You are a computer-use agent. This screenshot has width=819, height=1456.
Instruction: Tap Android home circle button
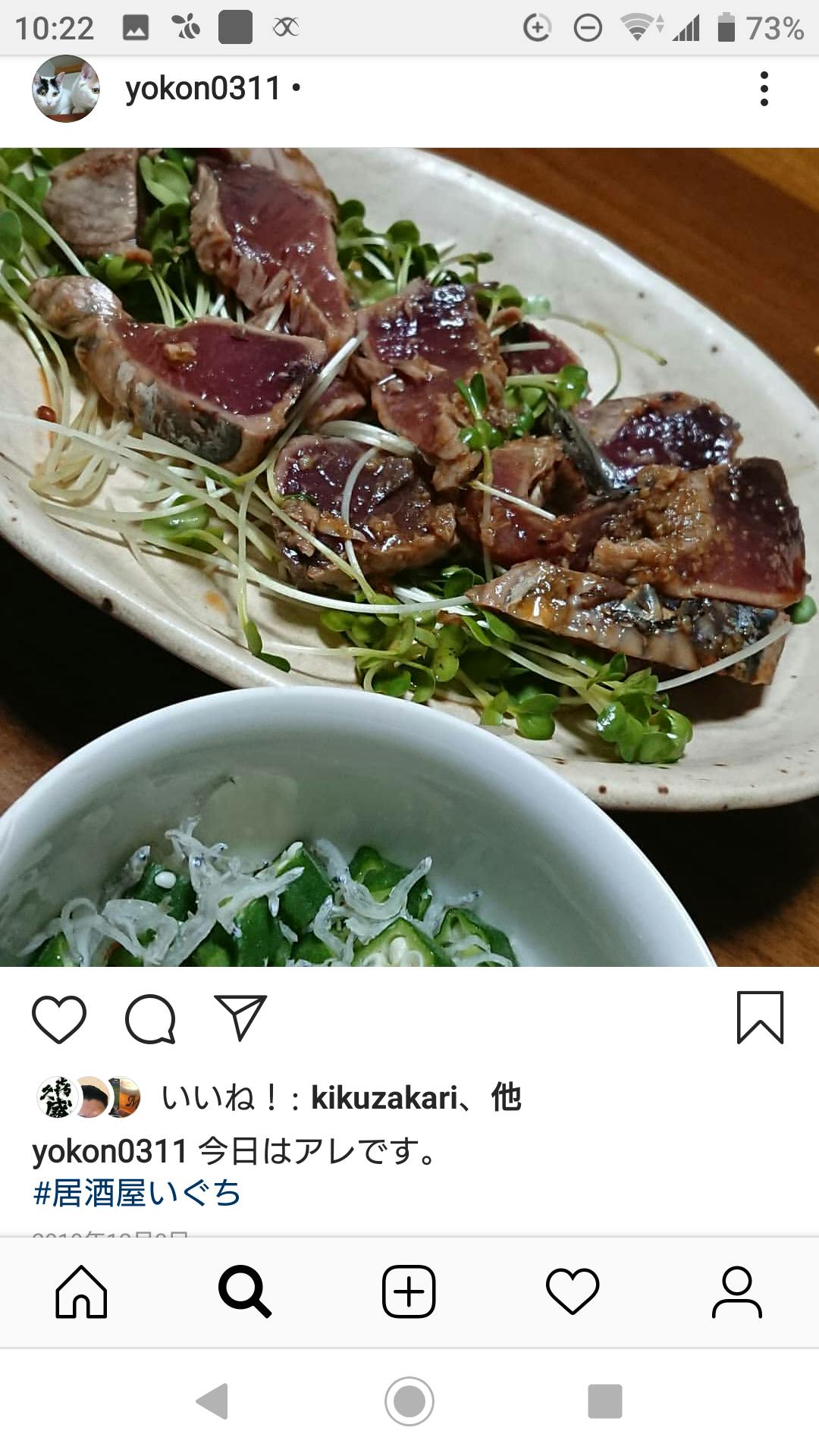point(409,1401)
